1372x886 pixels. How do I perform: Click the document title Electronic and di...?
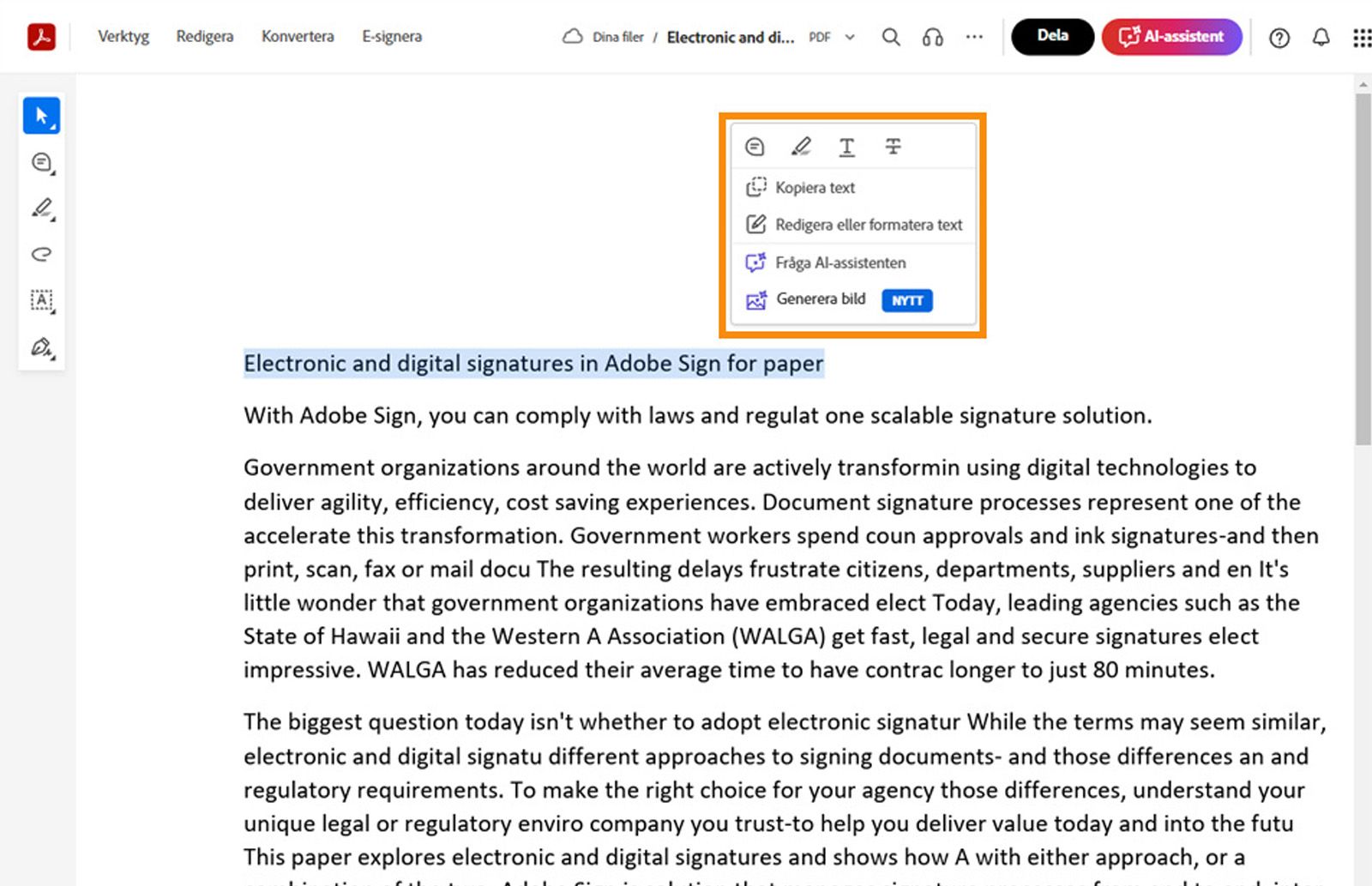[x=731, y=37]
